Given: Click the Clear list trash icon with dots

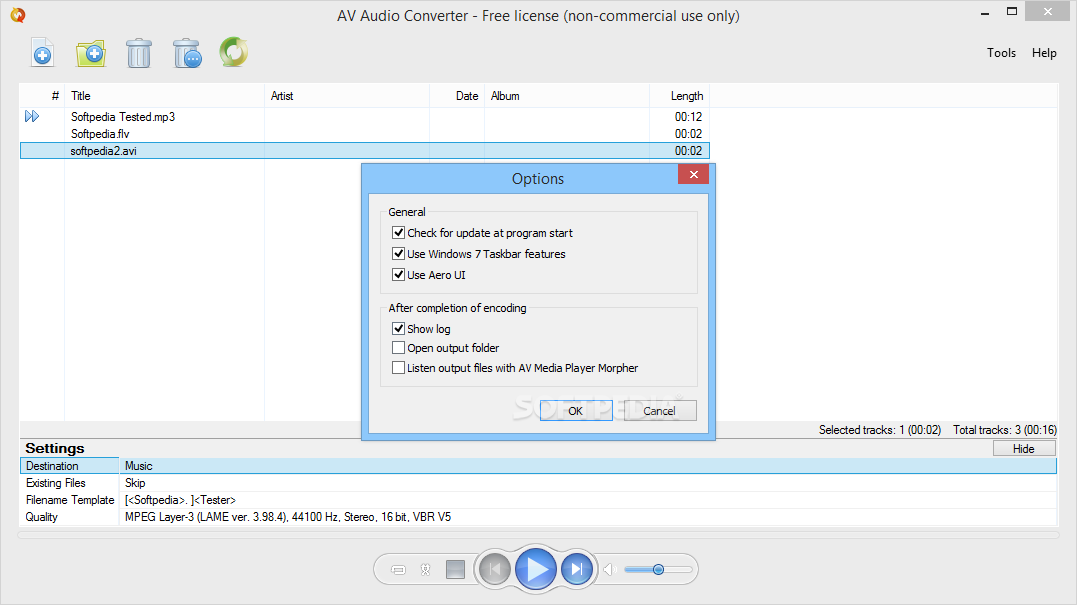Looking at the screenshot, I should pos(187,54).
